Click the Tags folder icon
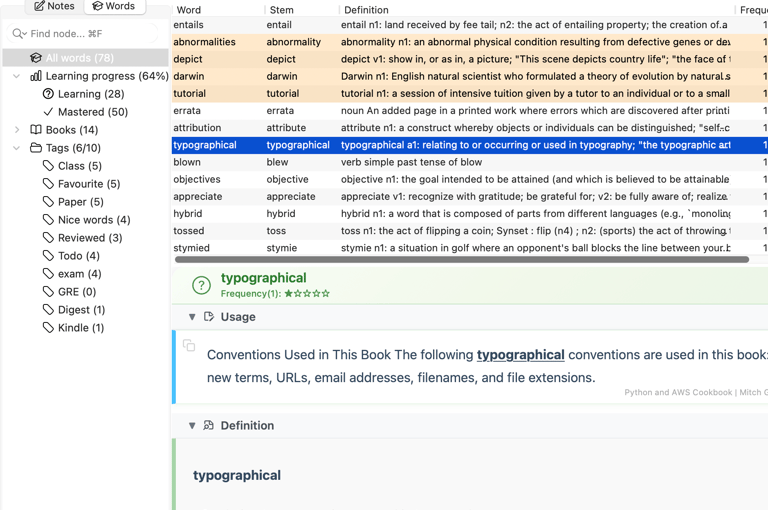768x510 pixels. [36, 148]
